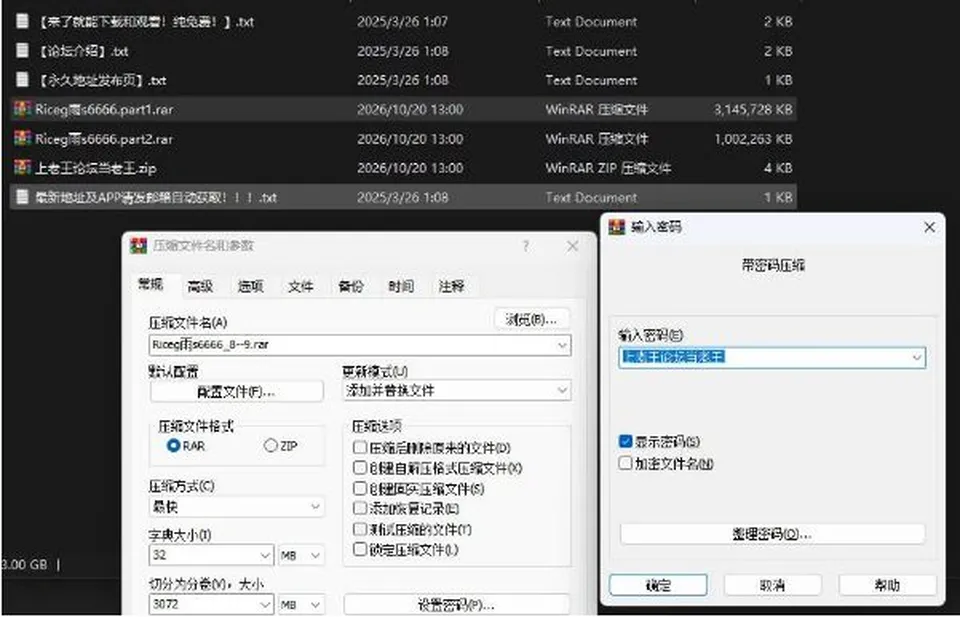Open the 选项 tab
Image resolution: width=960 pixels, height=617 pixels.
point(250,286)
